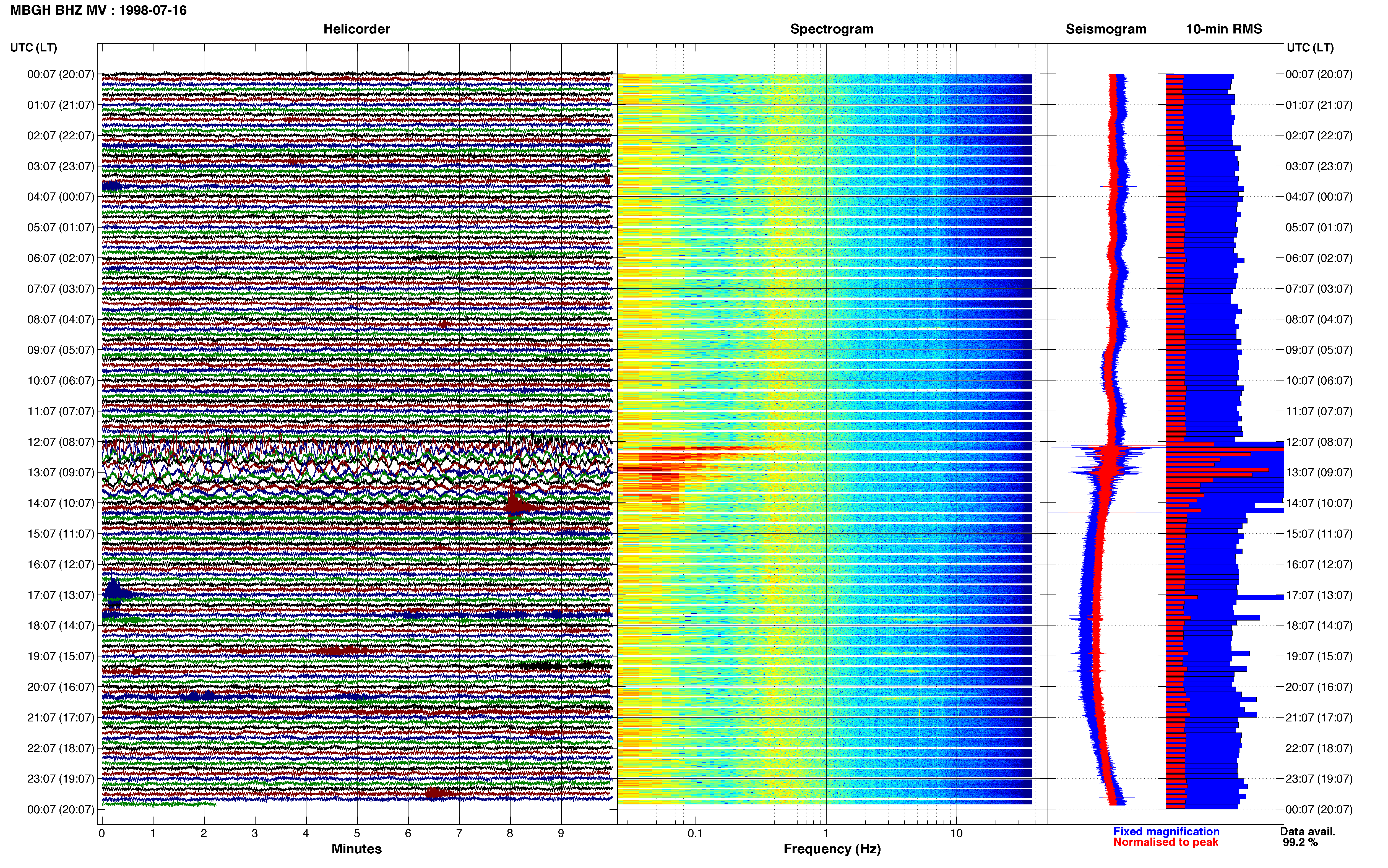Click the minute 0 tick label
This screenshot has width=1388, height=868.
point(101,833)
